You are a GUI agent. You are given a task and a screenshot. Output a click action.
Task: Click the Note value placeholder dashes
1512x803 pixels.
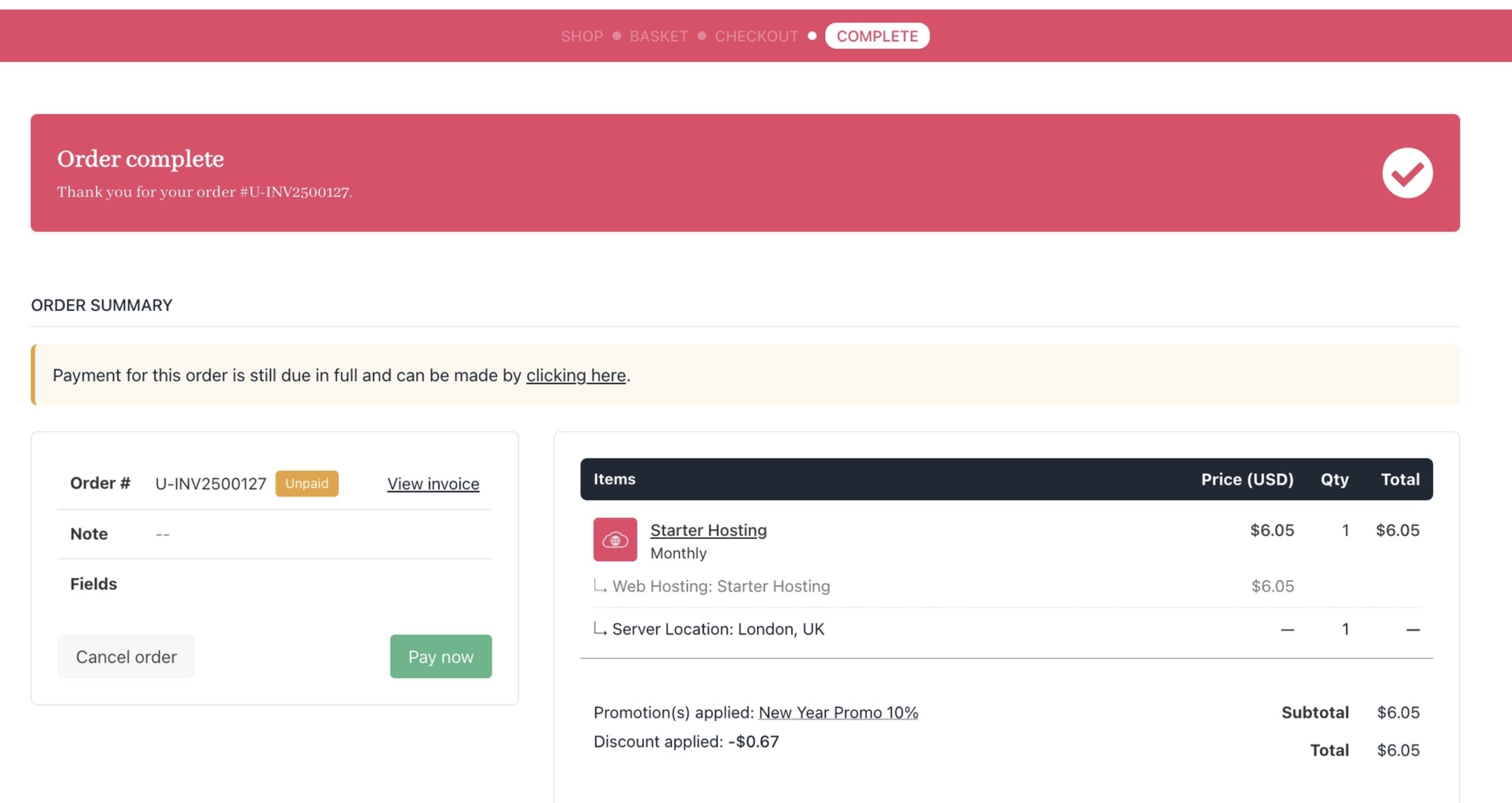pos(163,534)
